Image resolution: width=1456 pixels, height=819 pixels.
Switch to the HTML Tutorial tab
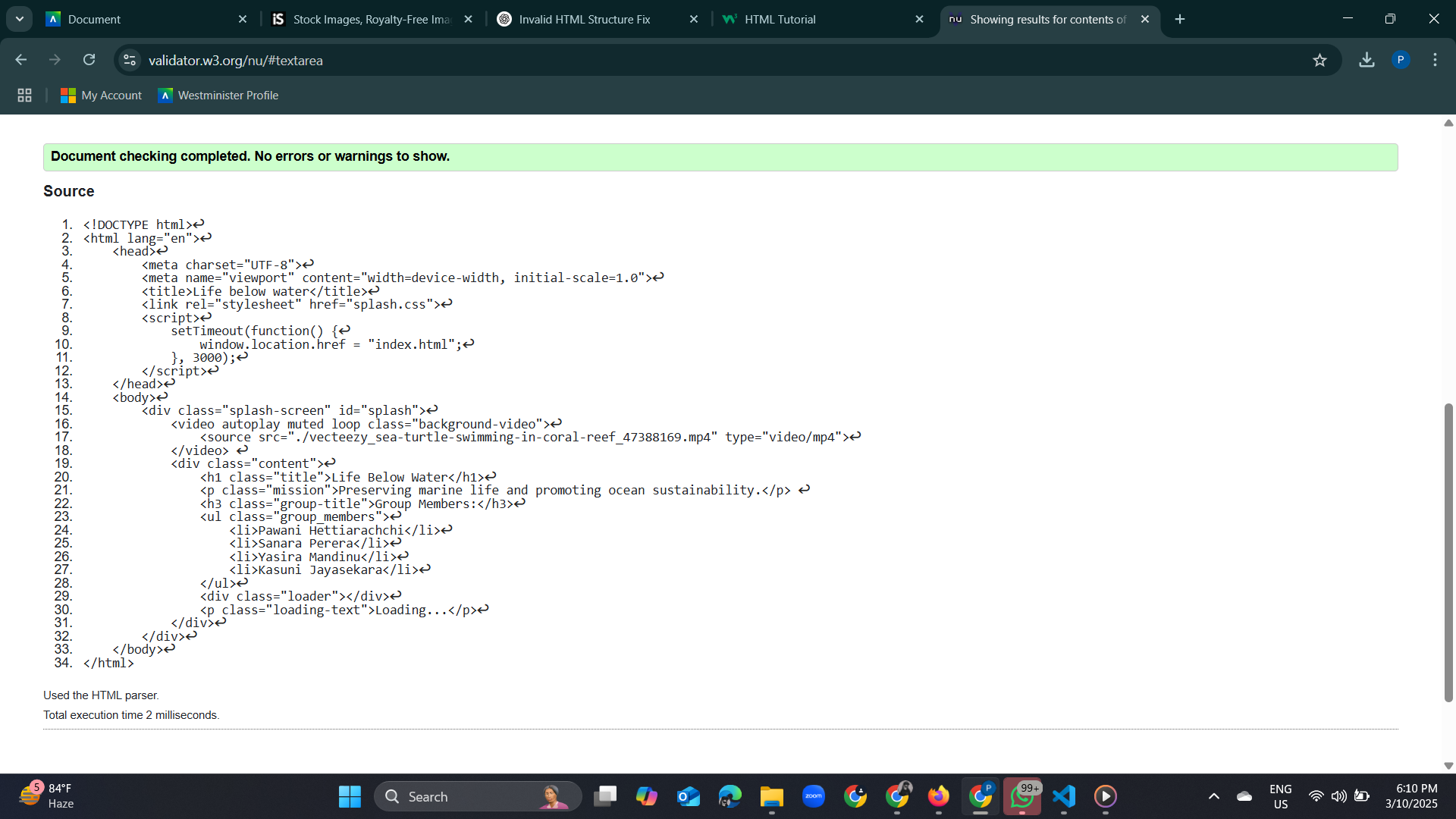point(780,19)
